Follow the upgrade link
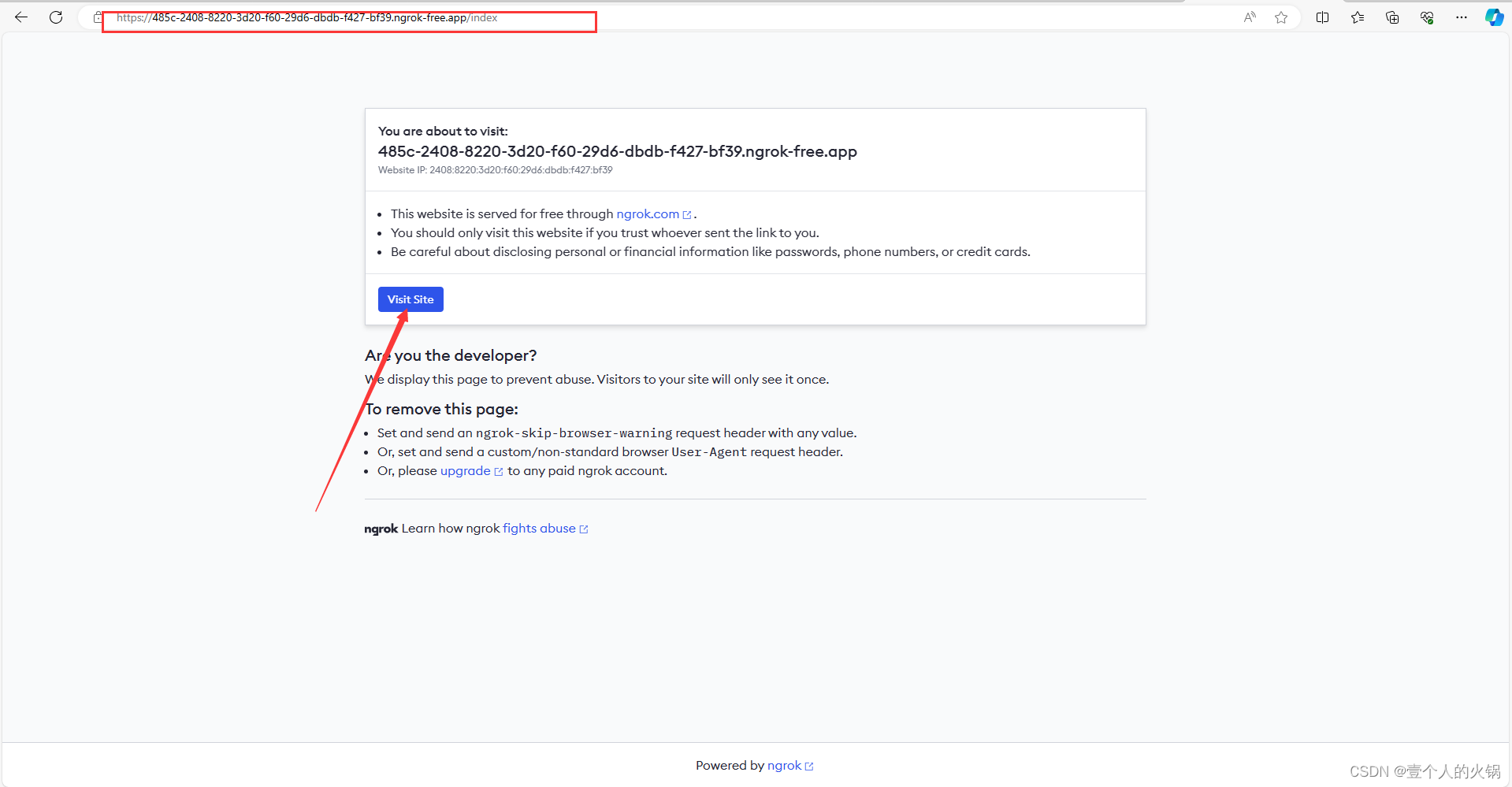Screen dimensions: 1512x787 [x=465, y=471]
